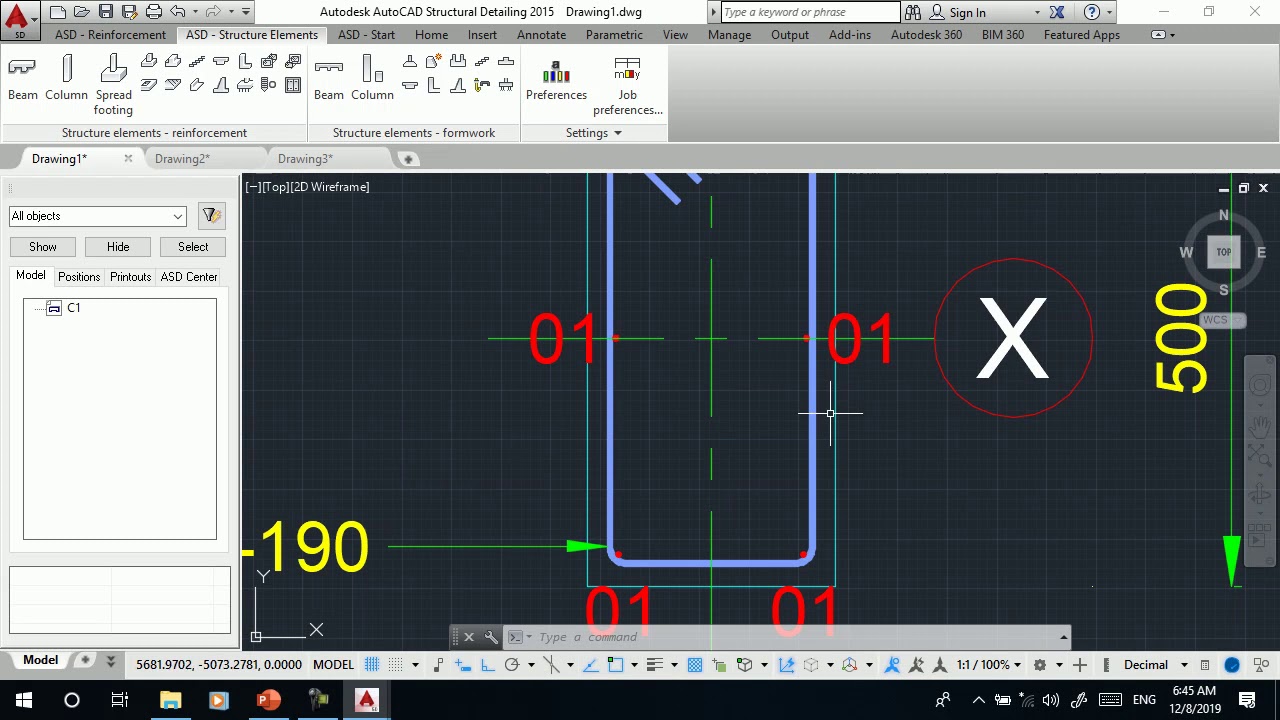Open the Home ribbon tab
1280x720 pixels.
[431, 34]
